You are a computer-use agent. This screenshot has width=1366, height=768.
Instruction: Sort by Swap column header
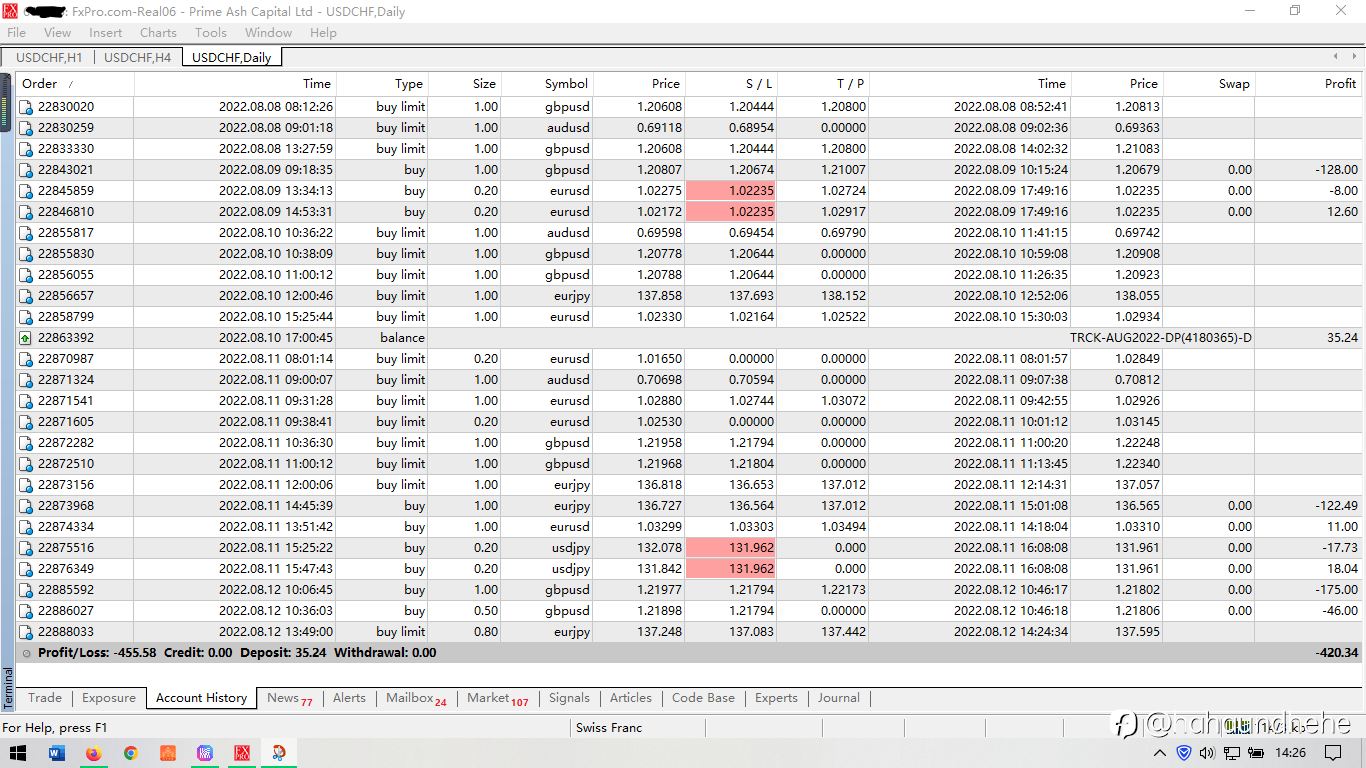(1209, 84)
